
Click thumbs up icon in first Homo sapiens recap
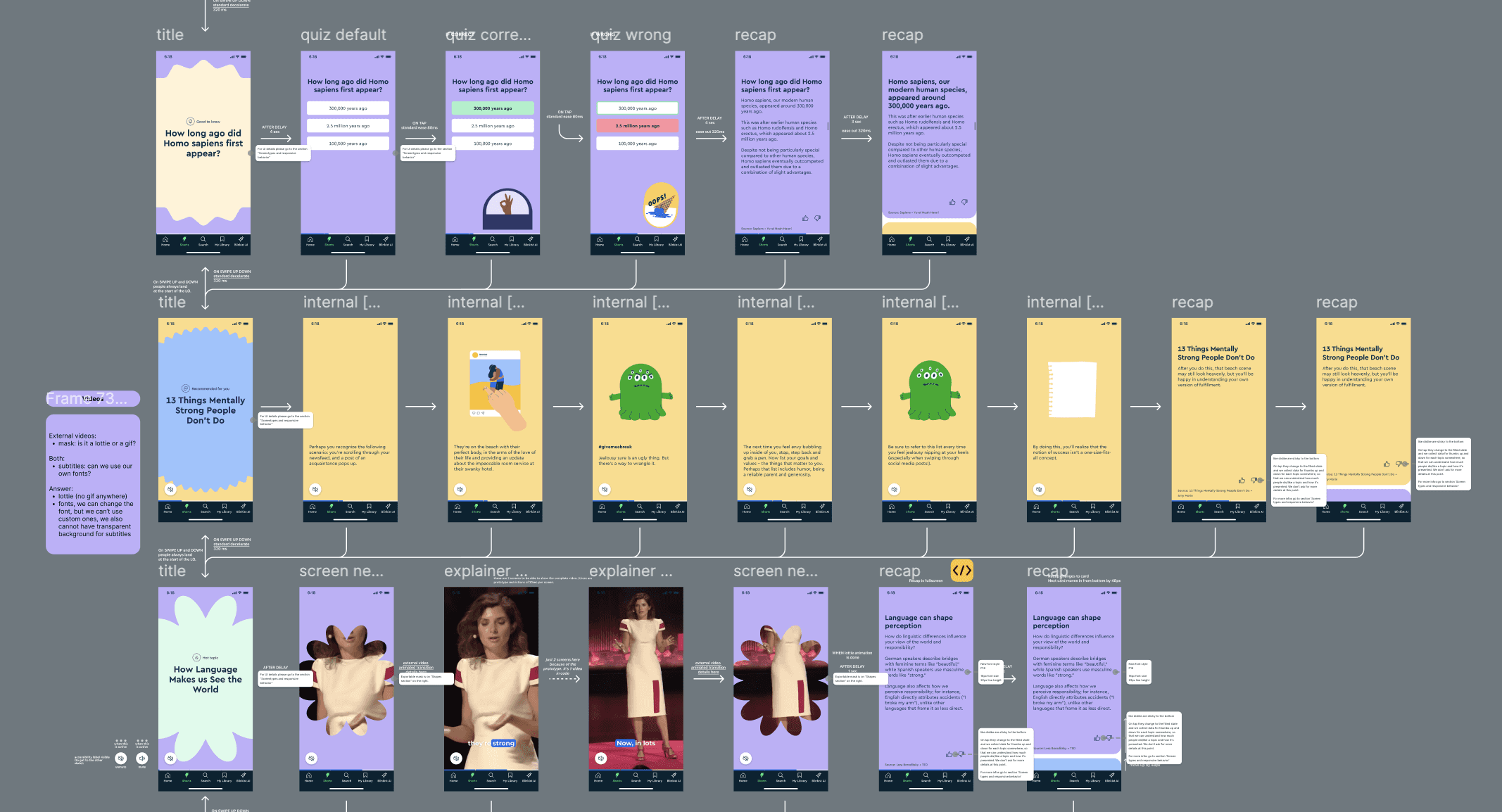(x=805, y=218)
